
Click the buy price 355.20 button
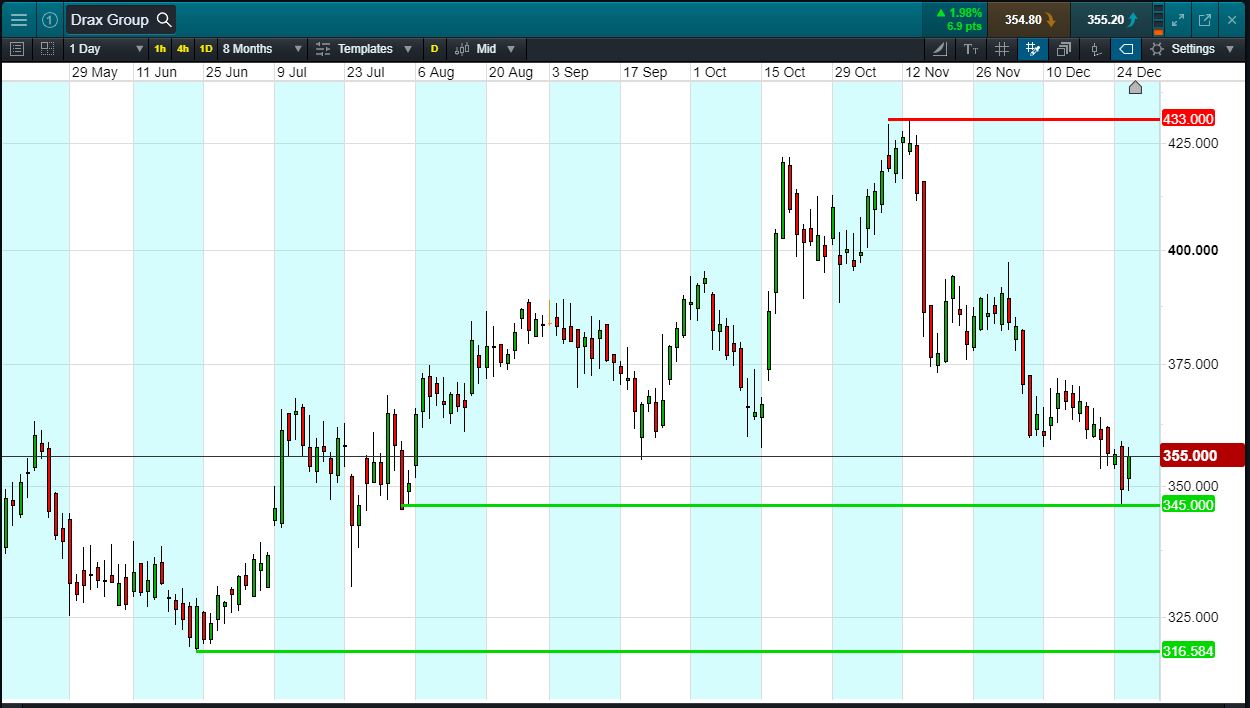click(1110, 19)
